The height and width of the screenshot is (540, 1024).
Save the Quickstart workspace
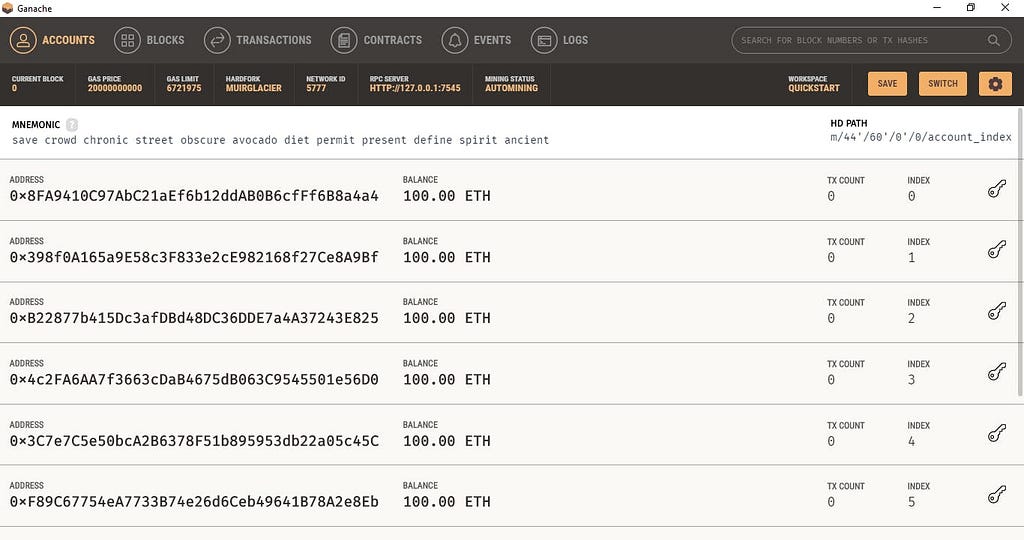pos(887,84)
